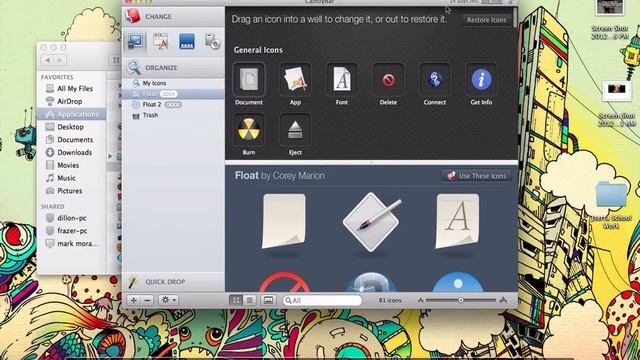This screenshot has height=360, width=640.
Task: Click the Float by Corey Marion title
Action: (280, 176)
